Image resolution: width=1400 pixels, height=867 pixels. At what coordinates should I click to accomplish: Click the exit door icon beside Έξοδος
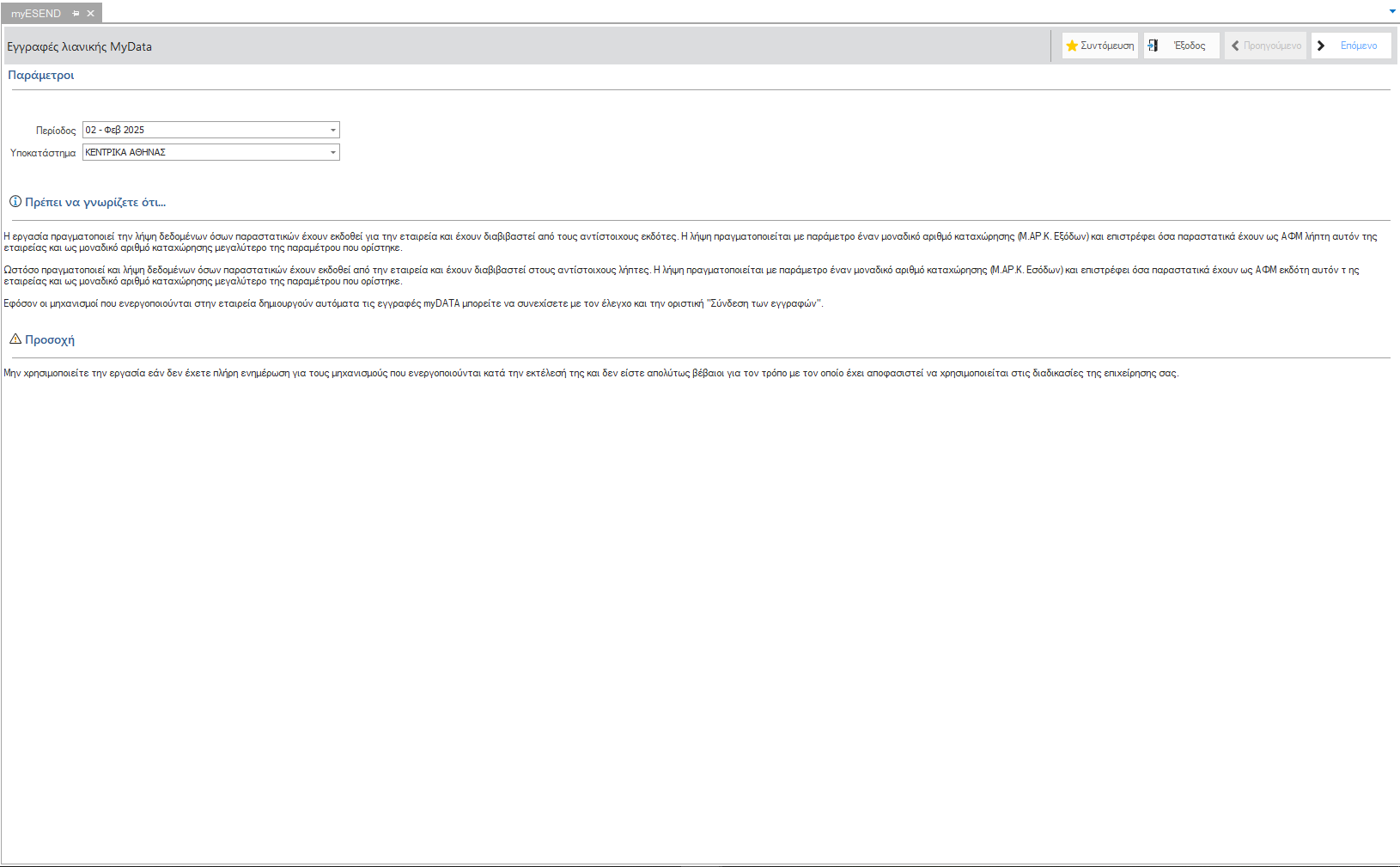1153,46
